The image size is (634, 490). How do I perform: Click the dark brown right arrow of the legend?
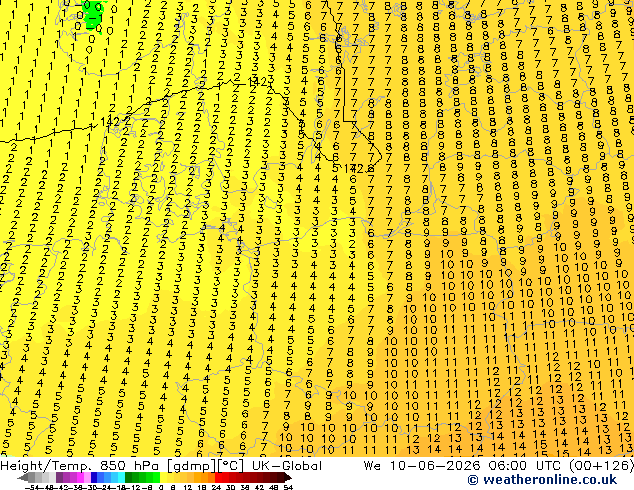288,477
